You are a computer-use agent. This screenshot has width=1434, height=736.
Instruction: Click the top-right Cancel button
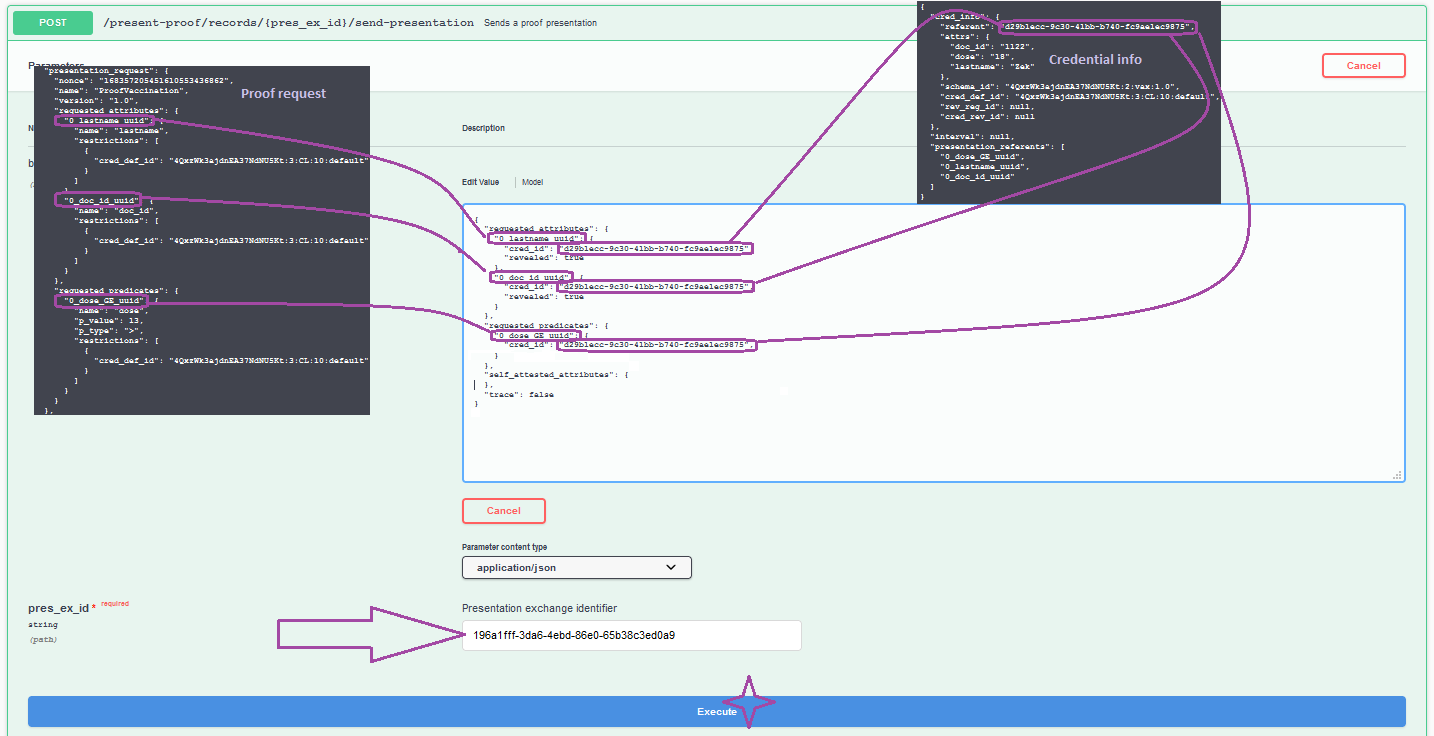[x=1363, y=65]
